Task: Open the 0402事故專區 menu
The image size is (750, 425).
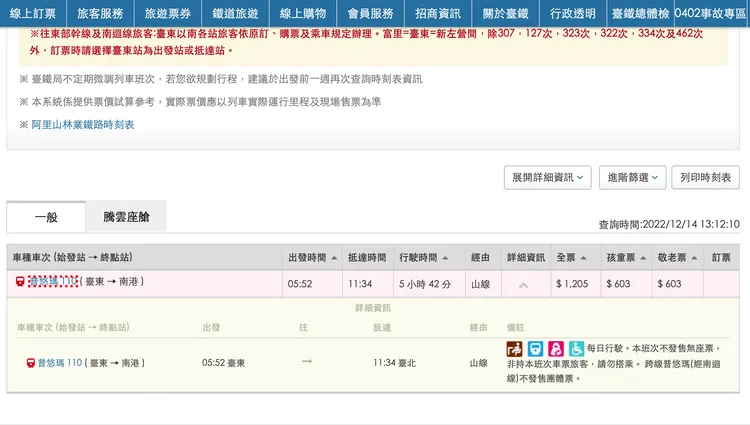Action: tap(711, 13)
